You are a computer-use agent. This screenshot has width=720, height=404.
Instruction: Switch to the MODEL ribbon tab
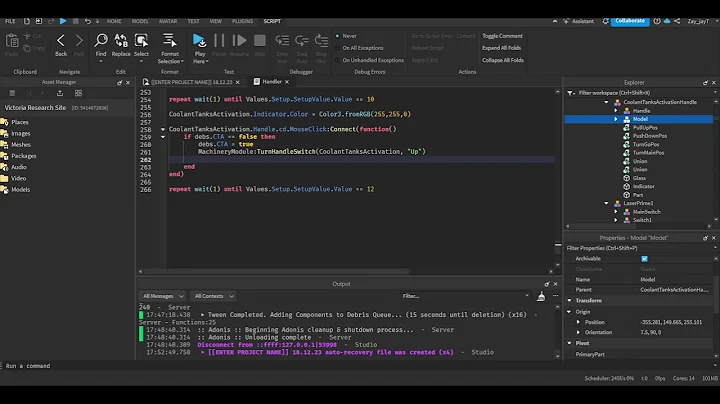140,21
